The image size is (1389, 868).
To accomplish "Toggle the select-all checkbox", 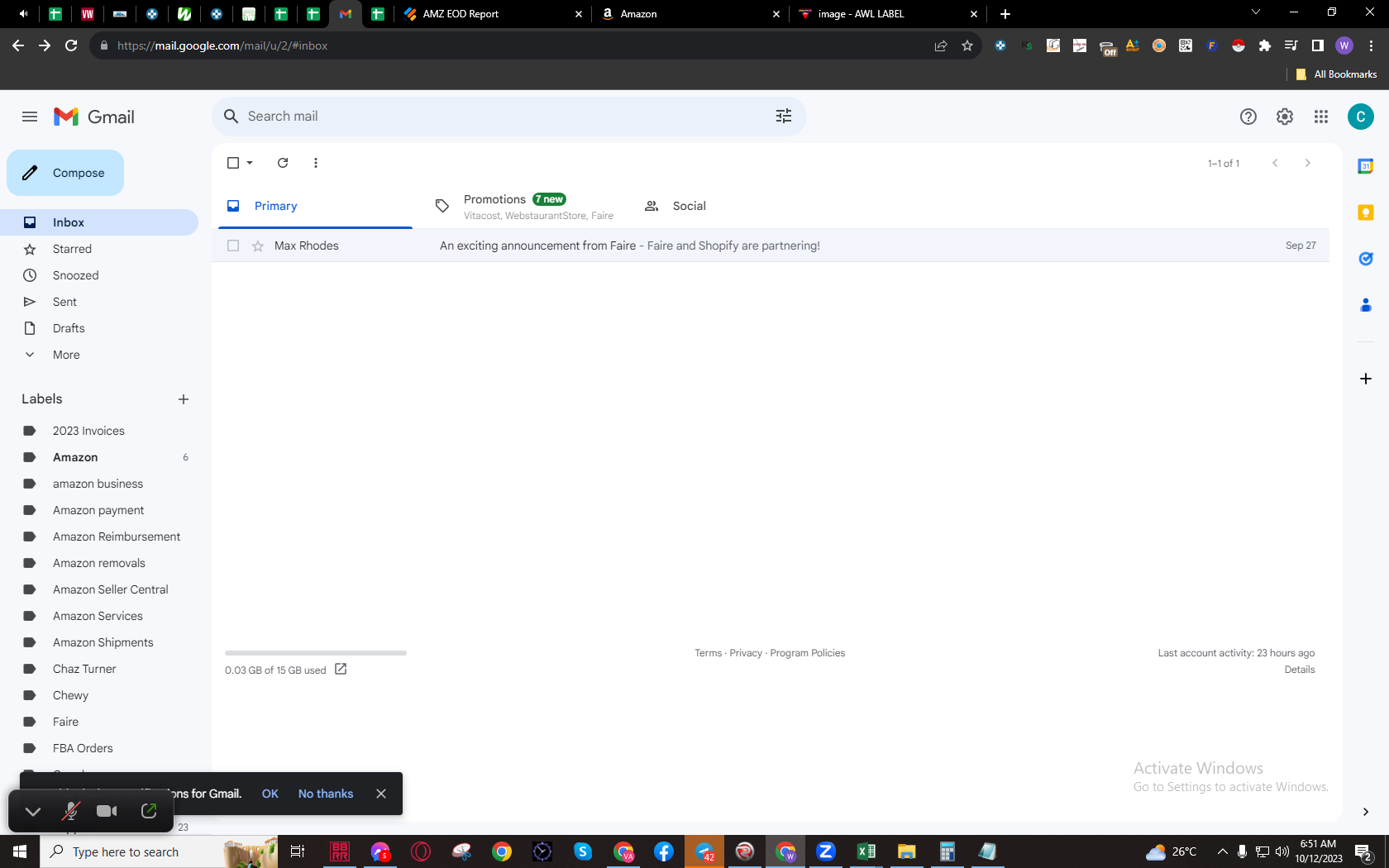I will [233, 163].
